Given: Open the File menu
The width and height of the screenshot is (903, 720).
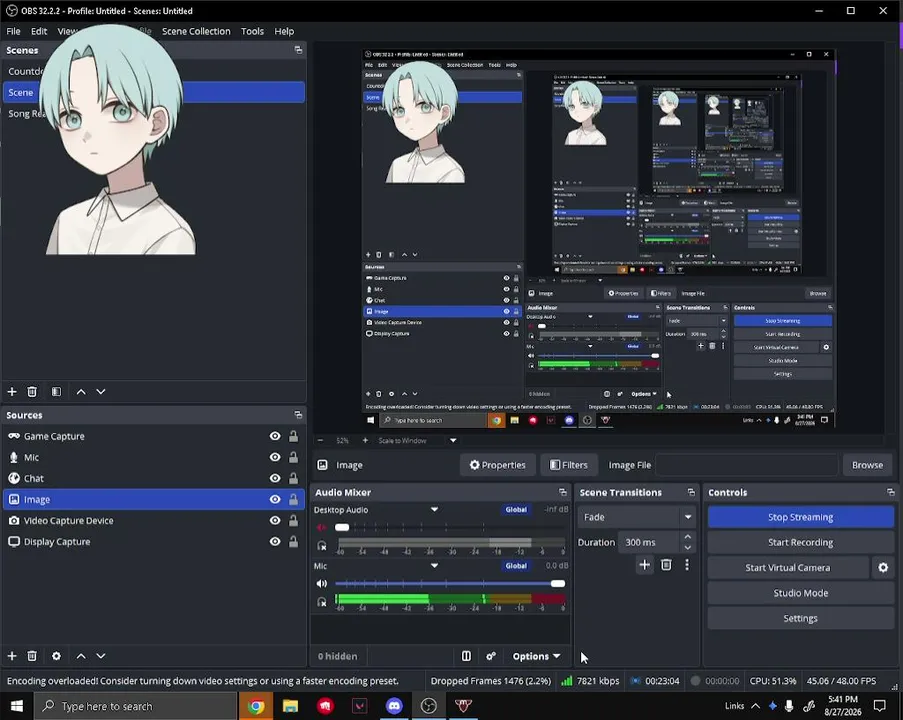Looking at the screenshot, I should [x=13, y=31].
